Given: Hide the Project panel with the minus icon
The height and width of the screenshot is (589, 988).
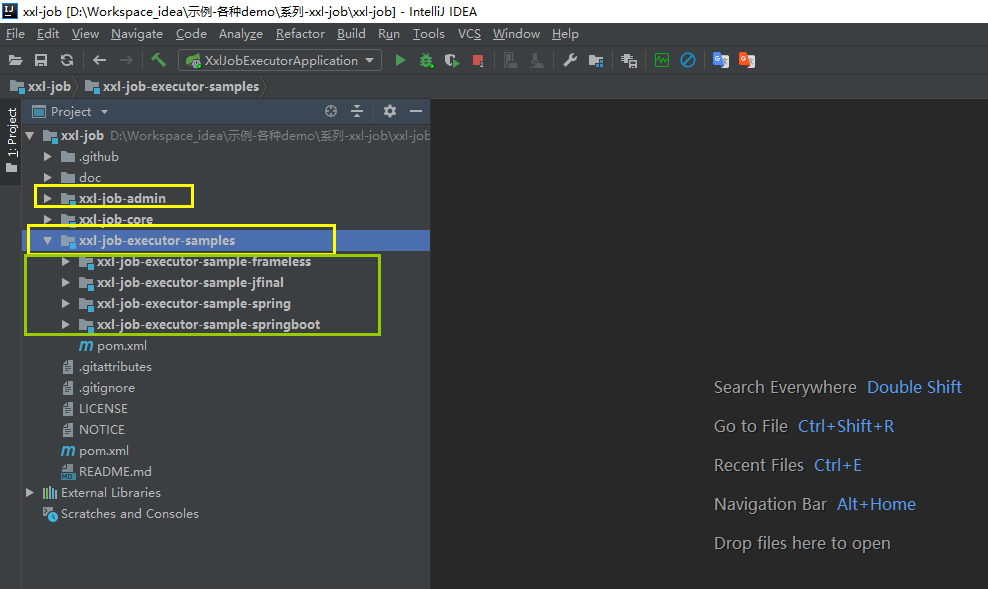Looking at the screenshot, I should 416,112.
